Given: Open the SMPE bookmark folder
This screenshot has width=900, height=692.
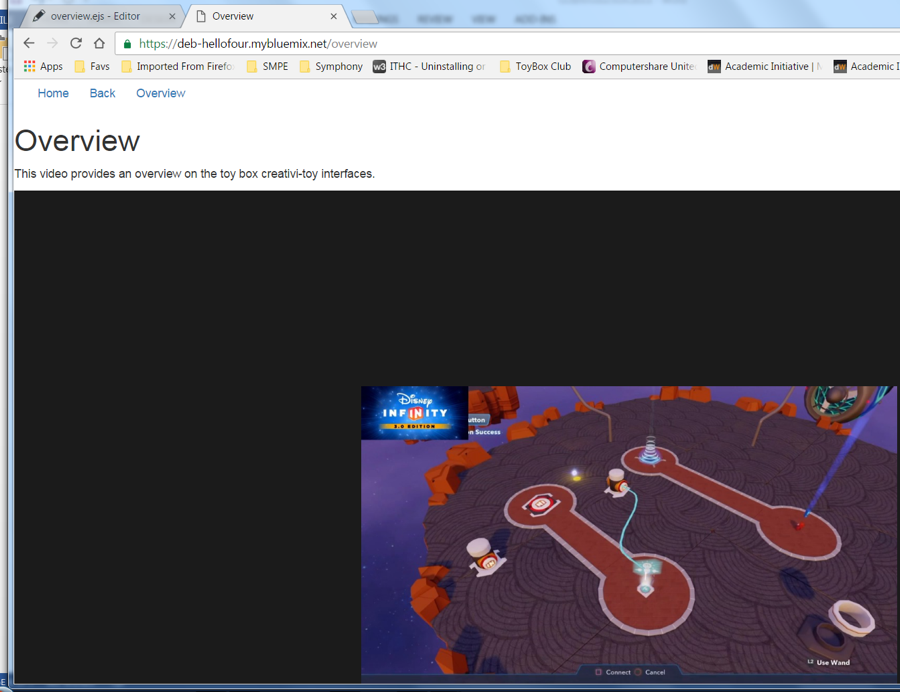Looking at the screenshot, I should point(267,66).
